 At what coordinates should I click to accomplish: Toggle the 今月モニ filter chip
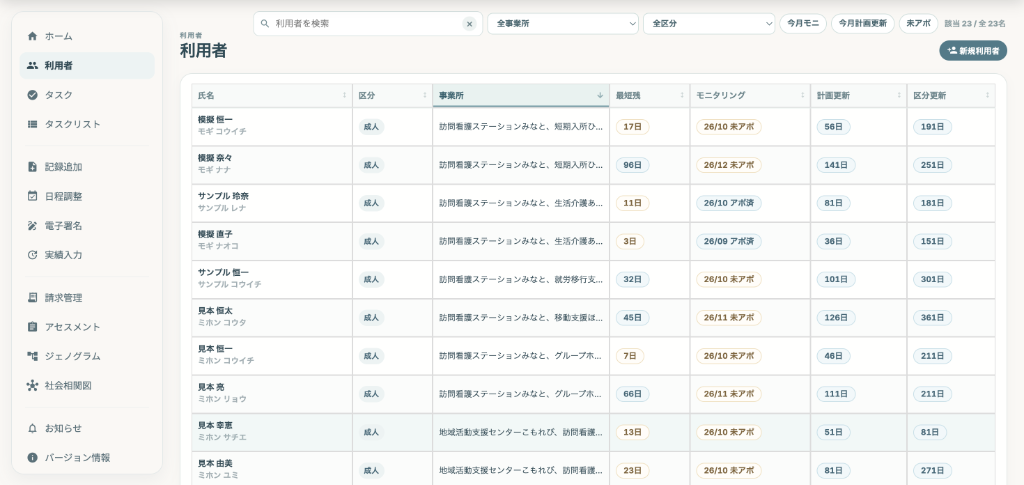tap(803, 23)
